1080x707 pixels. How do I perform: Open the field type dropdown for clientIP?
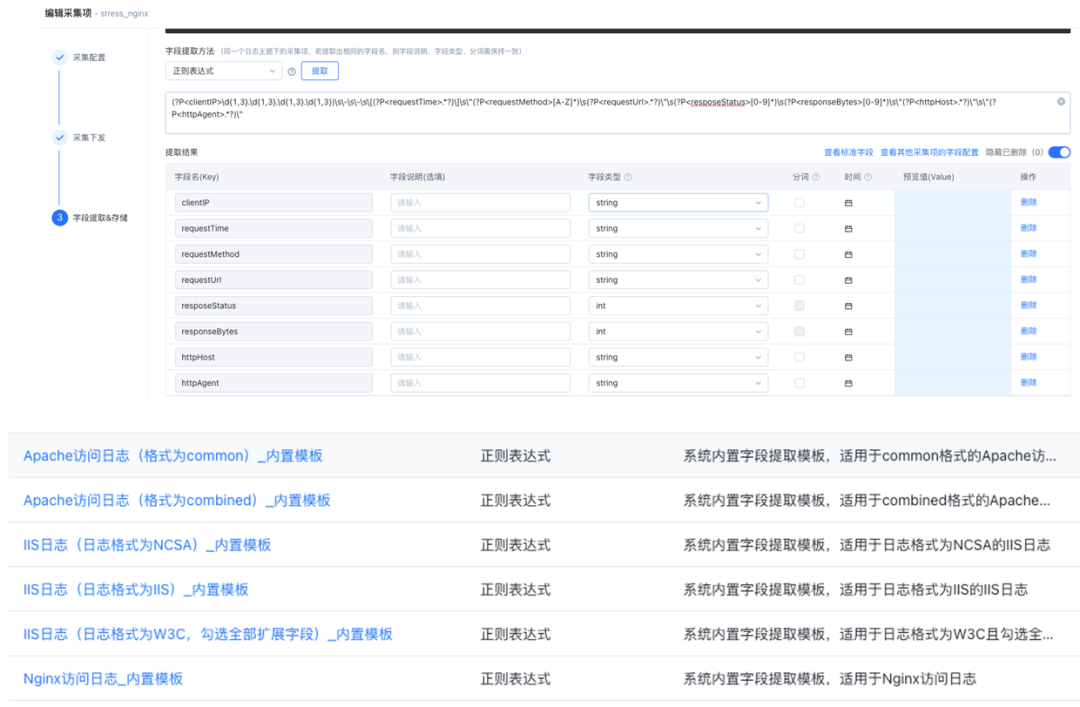pyautogui.click(x=678, y=203)
